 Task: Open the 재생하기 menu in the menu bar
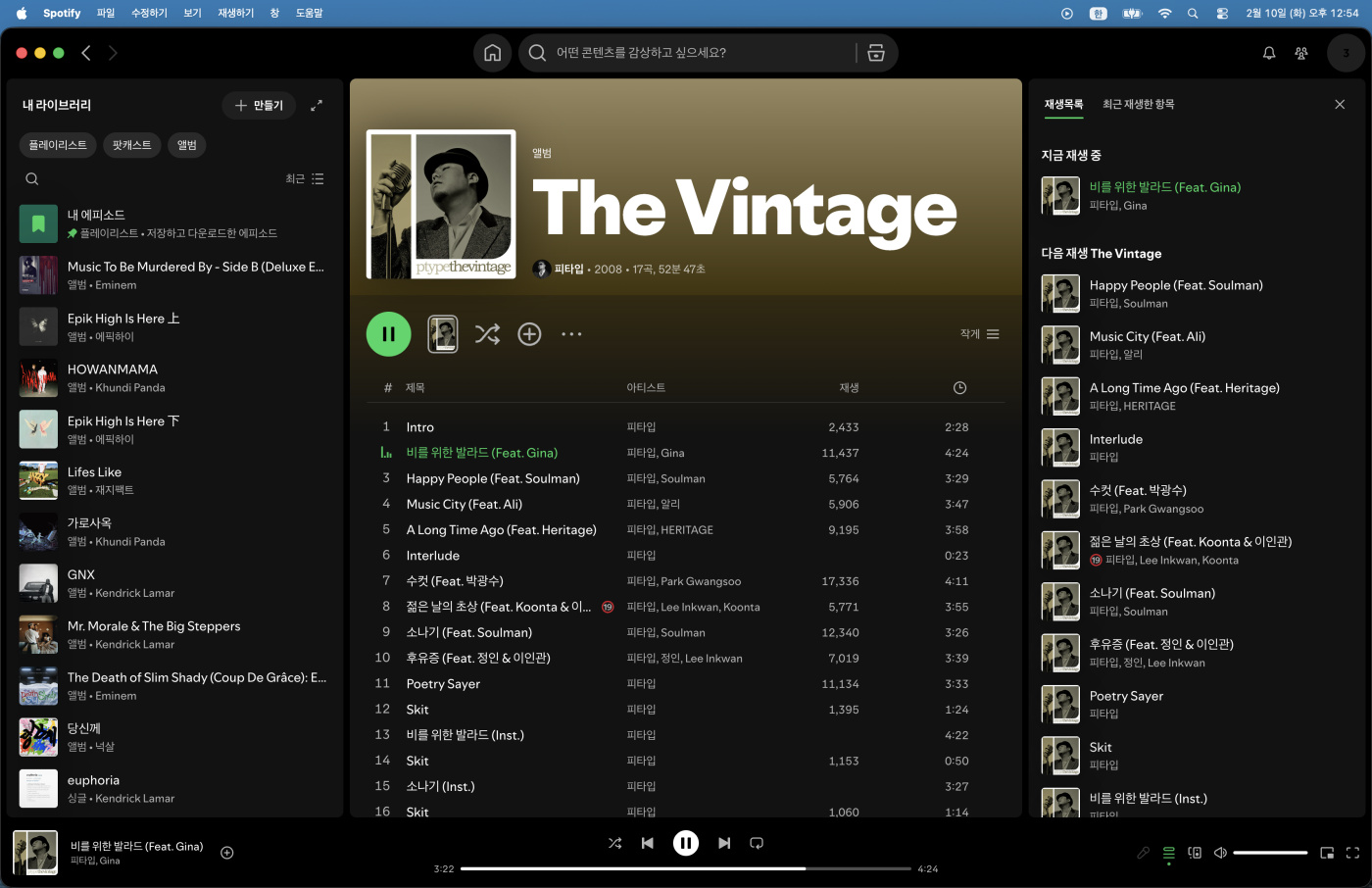235,13
